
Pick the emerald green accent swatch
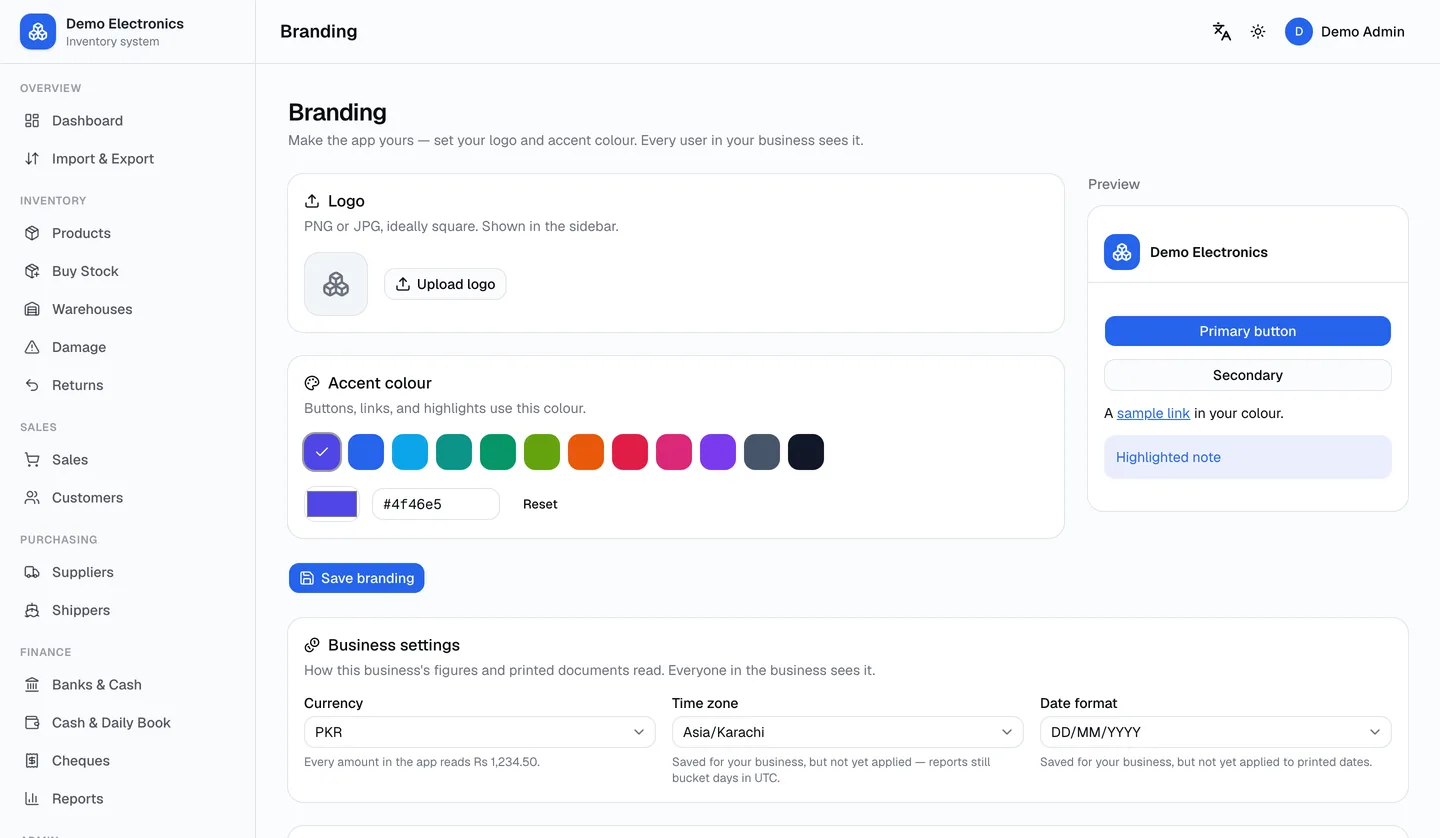(x=498, y=452)
